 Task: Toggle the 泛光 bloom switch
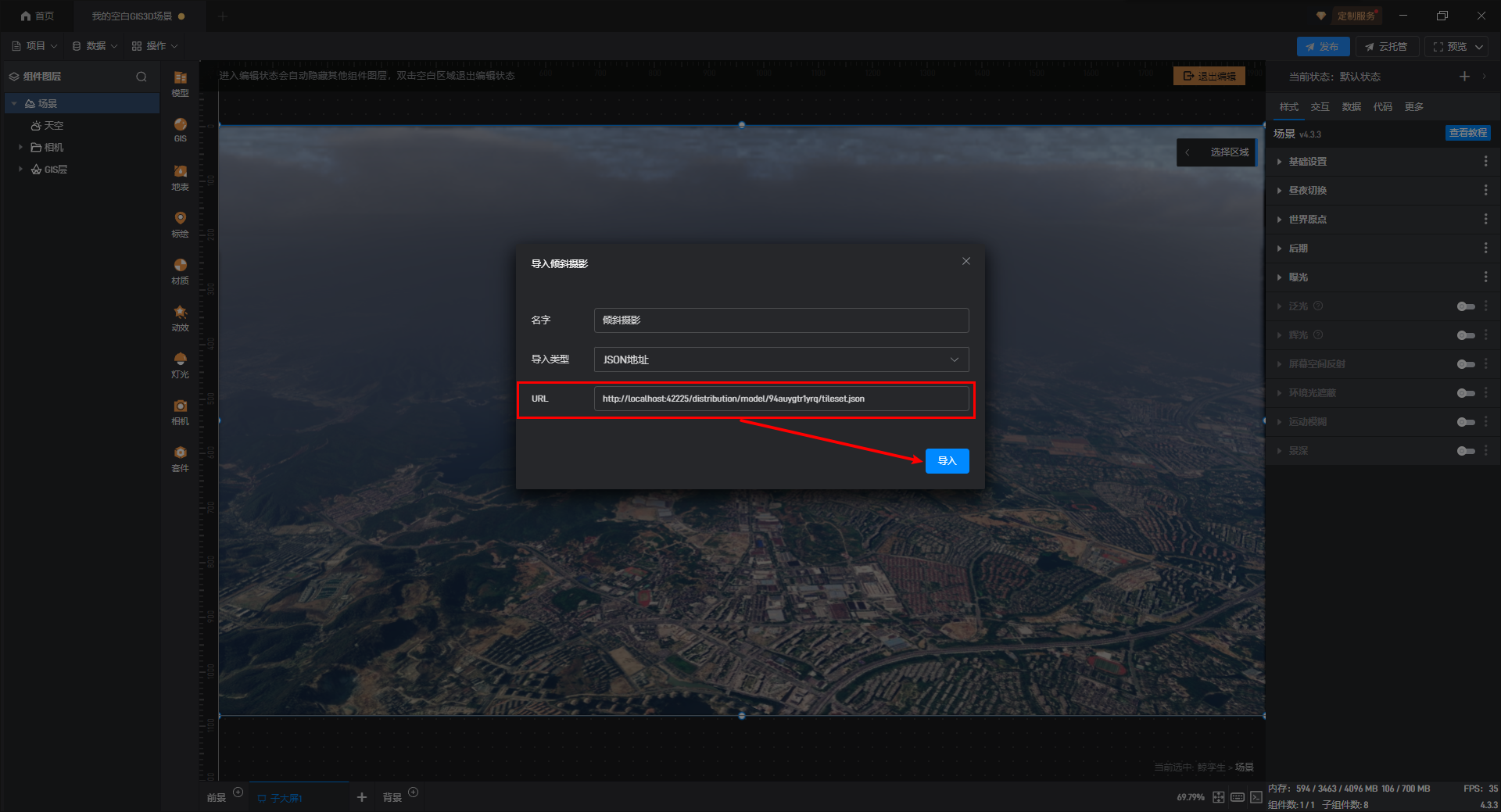(x=1465, y=306)
